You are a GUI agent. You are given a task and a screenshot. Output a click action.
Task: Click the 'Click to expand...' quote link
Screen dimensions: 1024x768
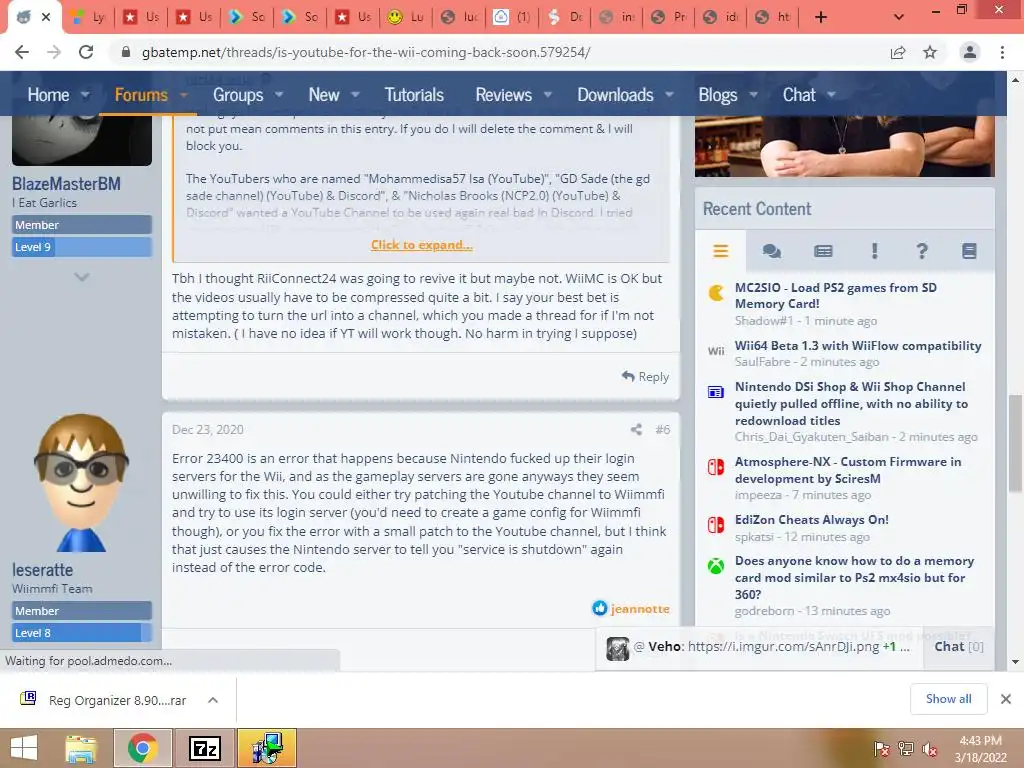click(x=422, y=245)
